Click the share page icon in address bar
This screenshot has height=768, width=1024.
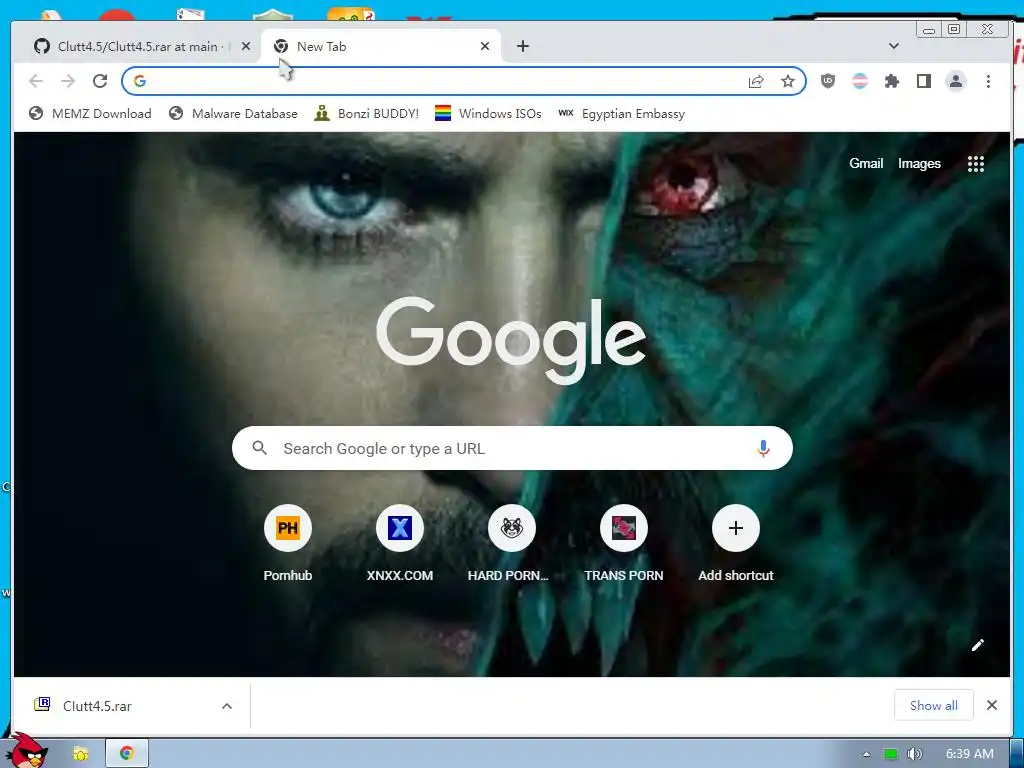(x=756, y=81)
